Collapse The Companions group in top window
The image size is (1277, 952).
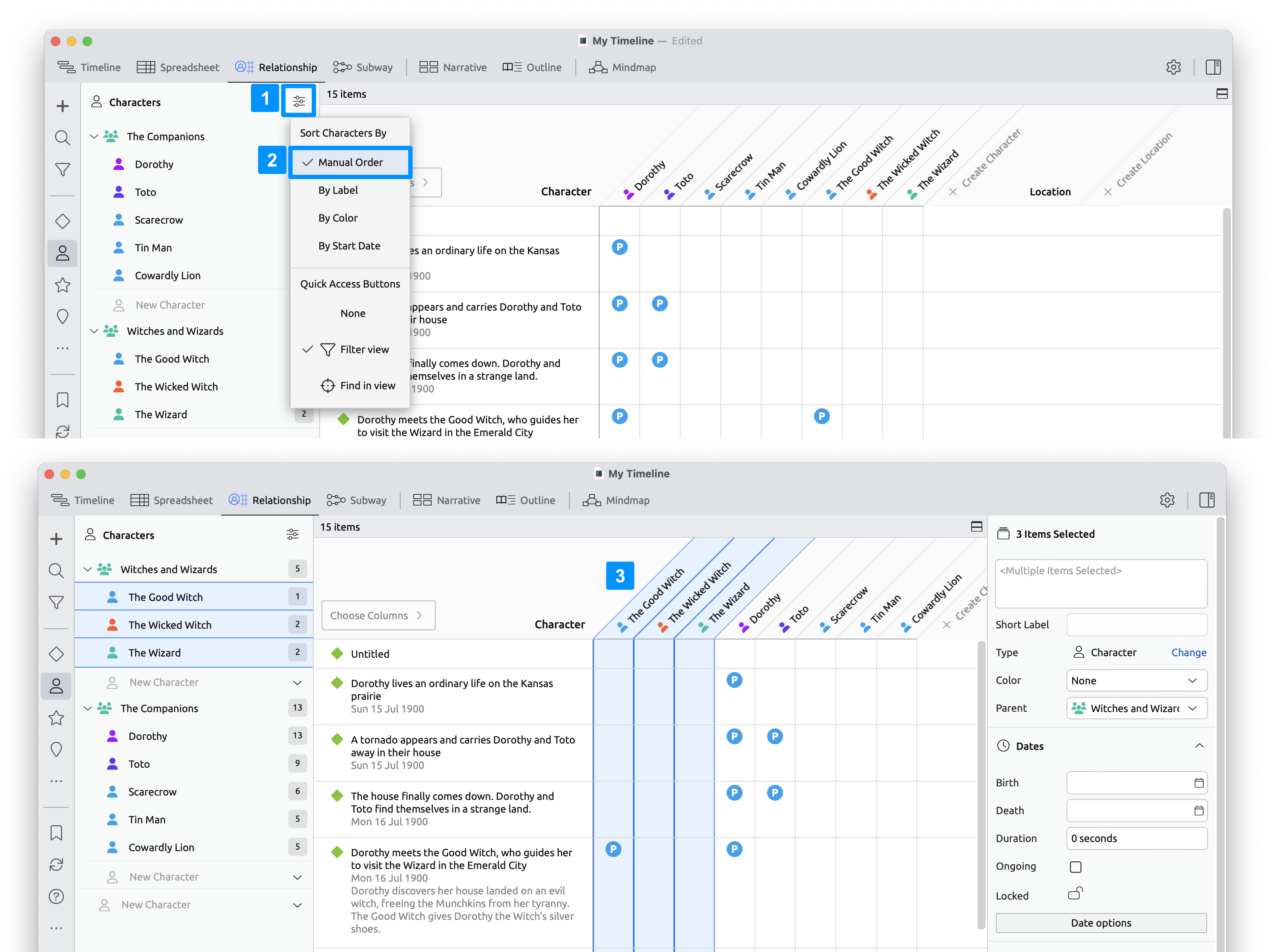94,137
